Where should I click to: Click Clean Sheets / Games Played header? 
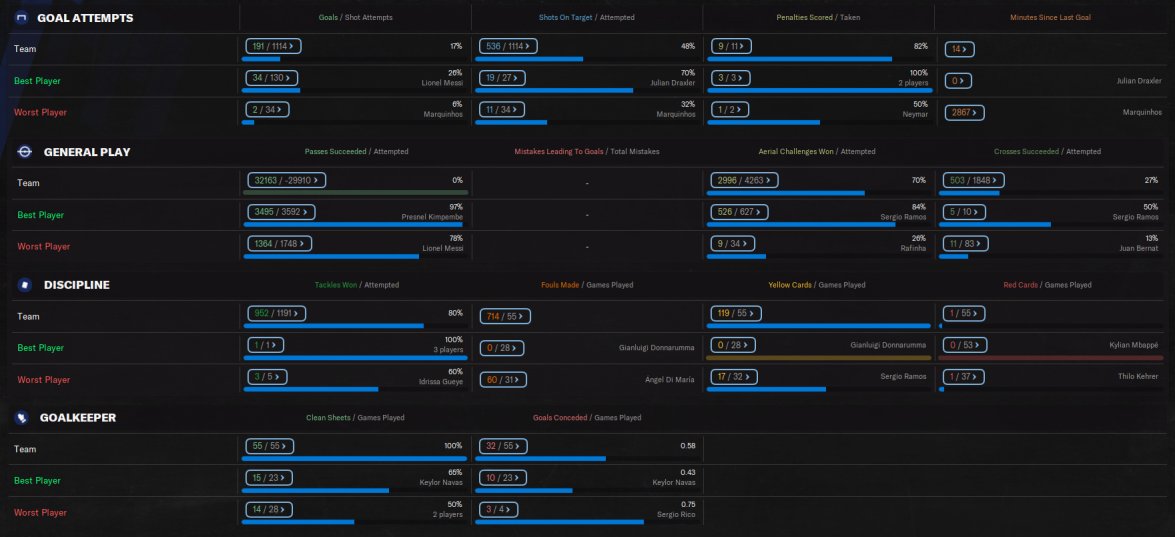354,417
